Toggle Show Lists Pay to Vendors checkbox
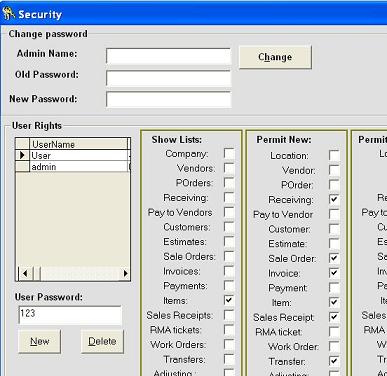The width and height of the screenshot is (387, 376). click(229, 212)
